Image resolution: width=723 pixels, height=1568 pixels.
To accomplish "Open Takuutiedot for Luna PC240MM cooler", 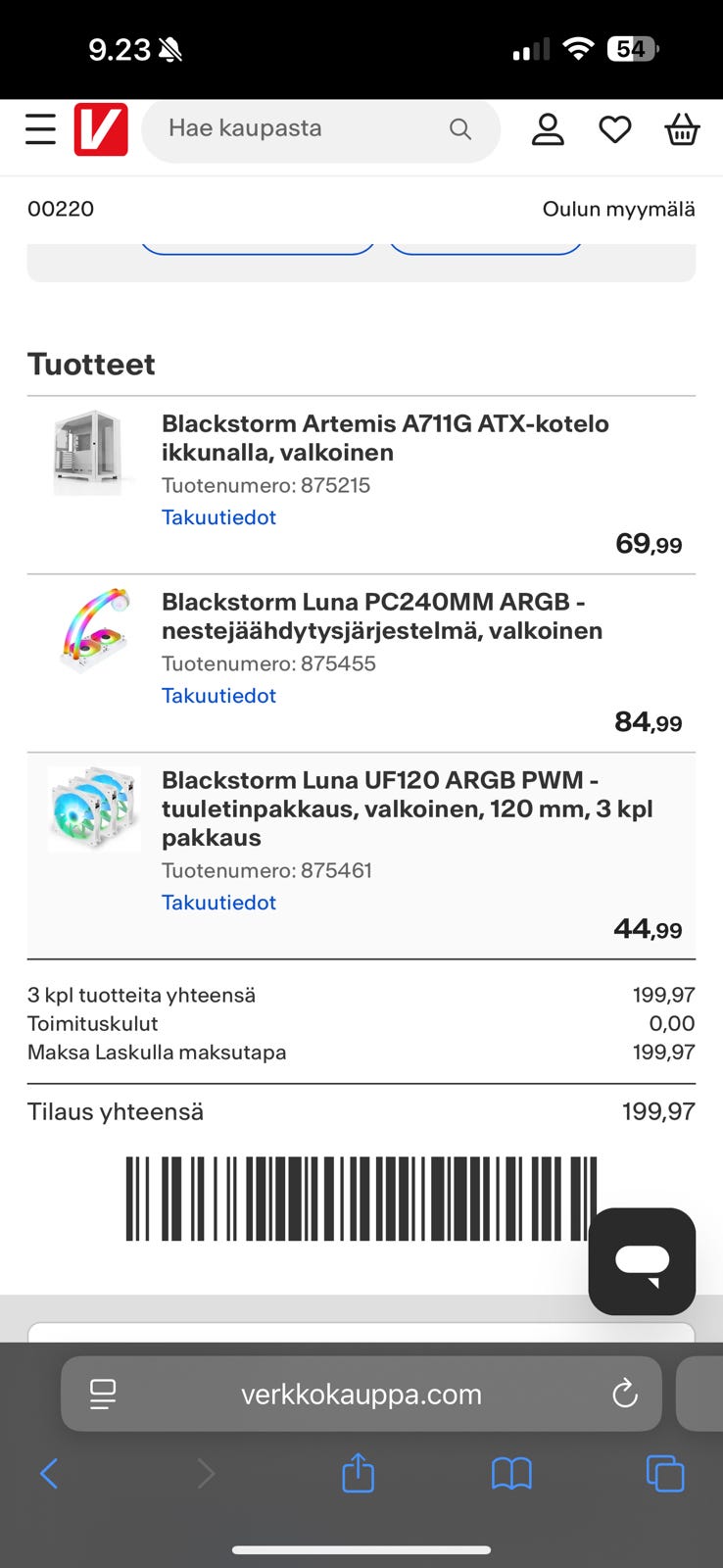I will (x=218, y=696).
